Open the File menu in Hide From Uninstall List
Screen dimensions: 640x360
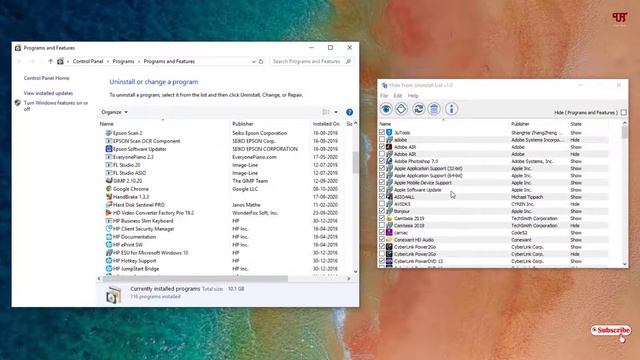coord(384,96)
